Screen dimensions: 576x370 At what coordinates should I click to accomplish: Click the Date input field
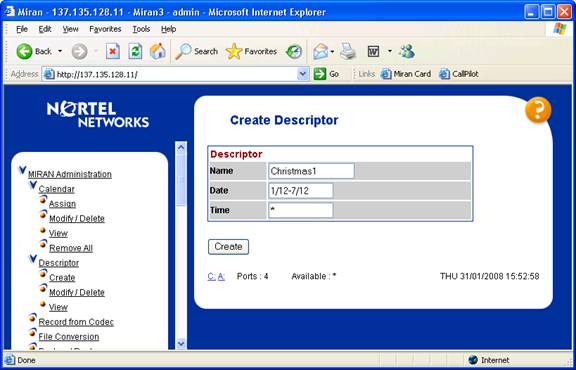[300, 191]
